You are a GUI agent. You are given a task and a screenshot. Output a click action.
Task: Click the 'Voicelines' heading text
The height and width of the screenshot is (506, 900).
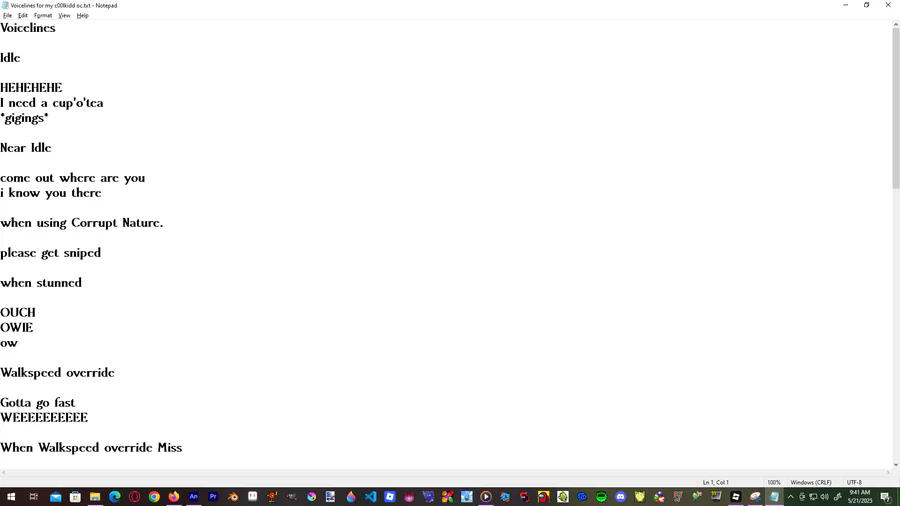coord(28,28)
